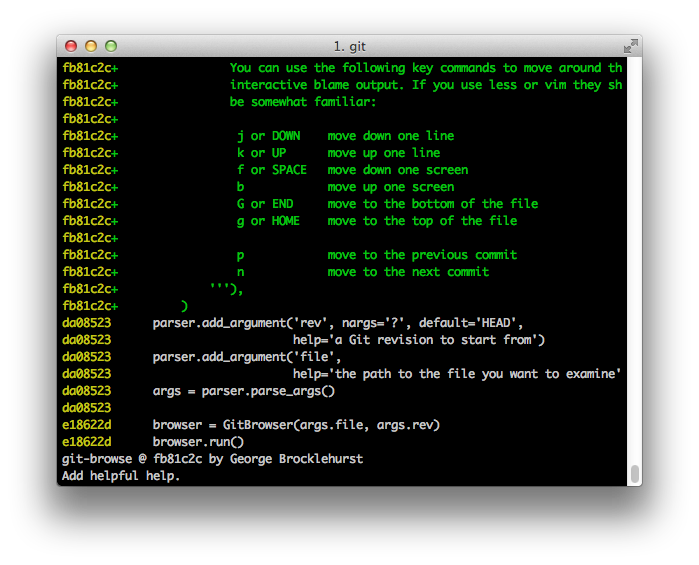Click the line 'k or UP move up one line'
Viewport: 699px width, 565px height.
(338, 153)
